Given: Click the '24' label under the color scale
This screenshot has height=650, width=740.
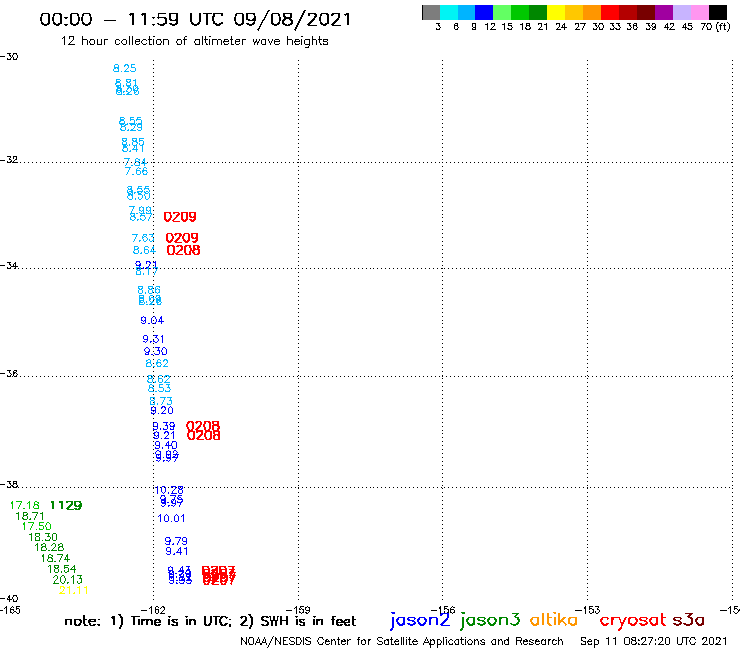Looking at the screenshot, I should click(561, 27).
